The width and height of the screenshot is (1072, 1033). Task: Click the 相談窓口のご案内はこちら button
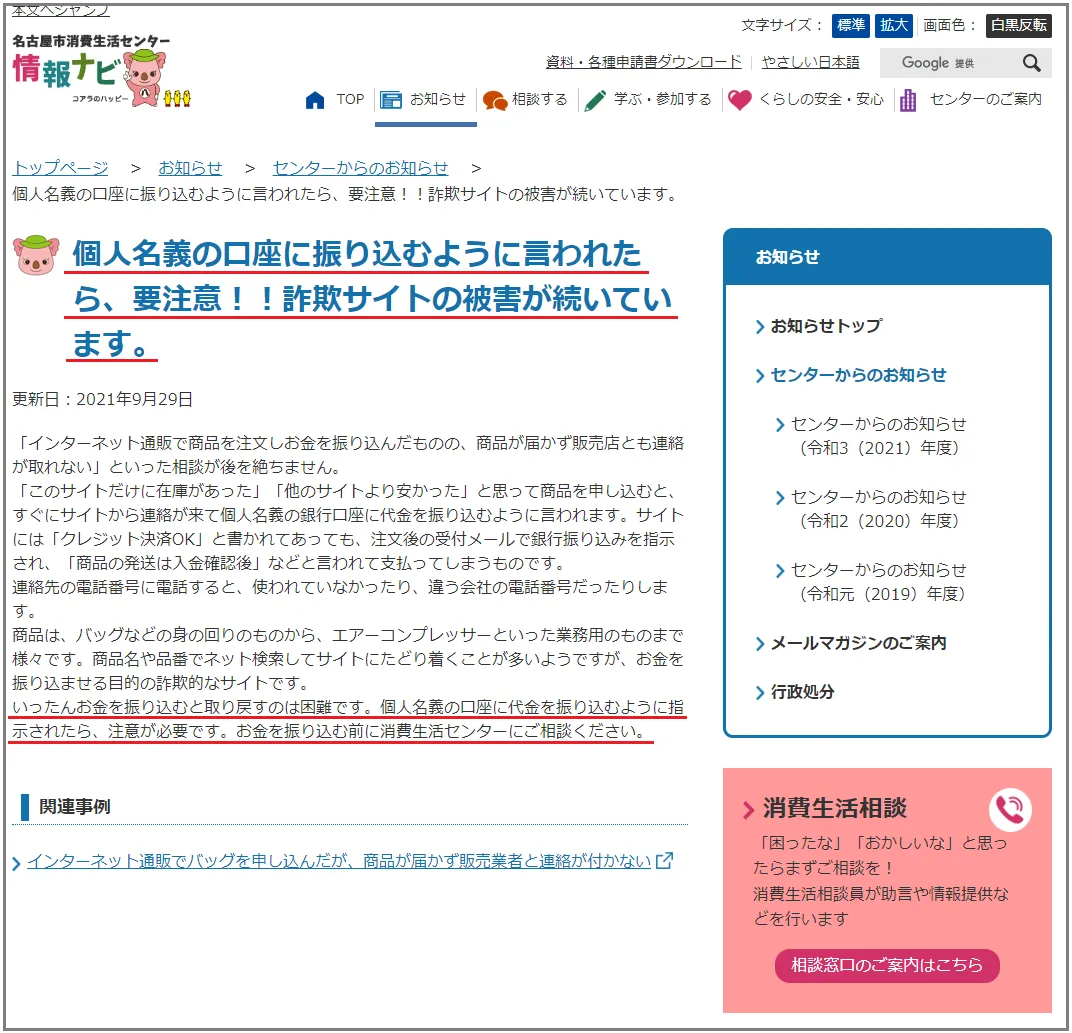pyautogui.click(x=886, y=965)
